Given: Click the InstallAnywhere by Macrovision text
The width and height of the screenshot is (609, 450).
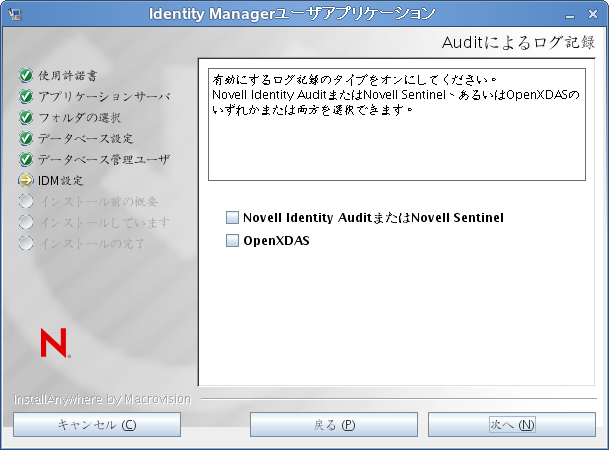Looking at the screenshot, I should coord(103,399).
